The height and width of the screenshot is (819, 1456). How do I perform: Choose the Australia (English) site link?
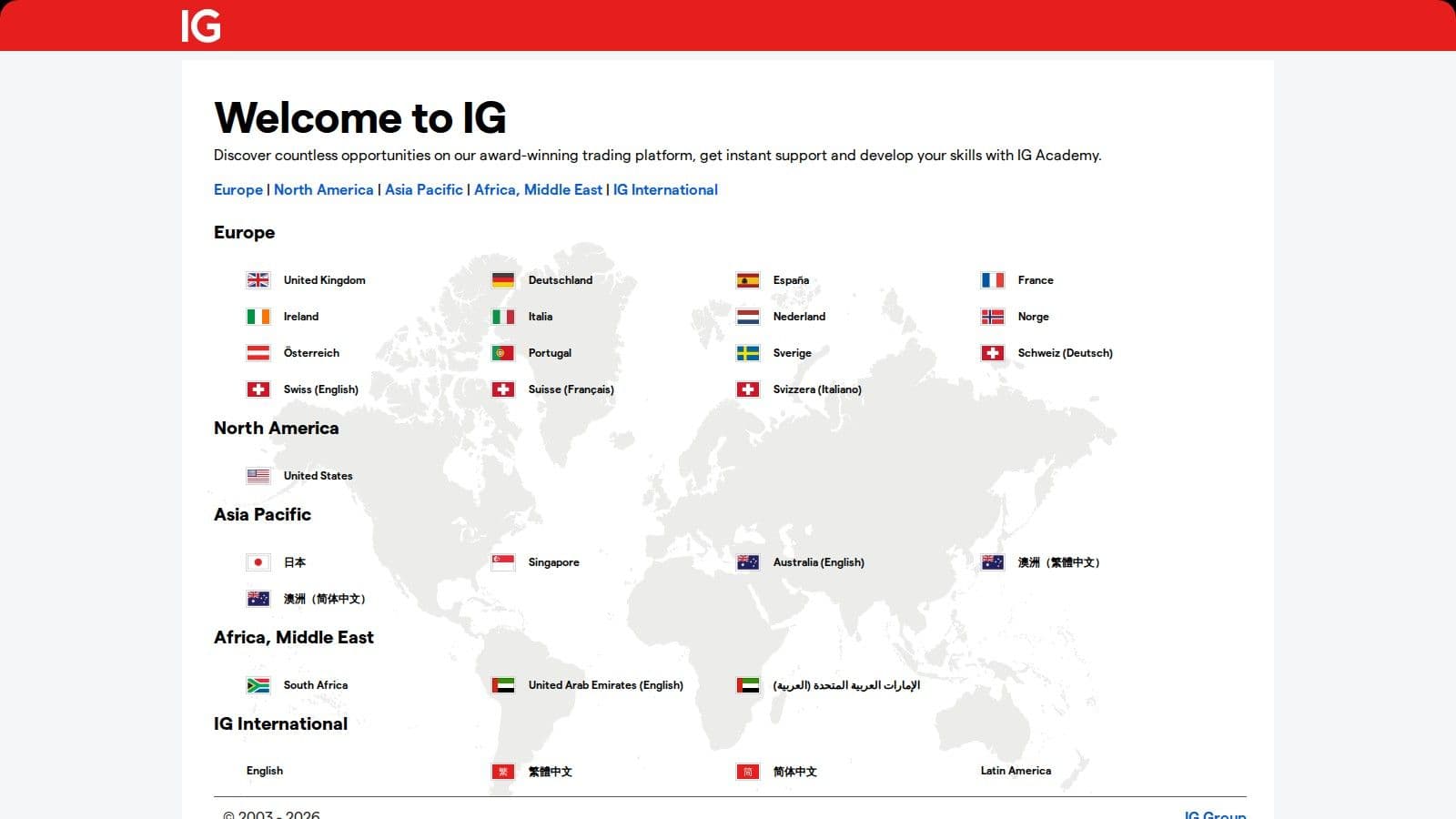(x=818, y=562)
